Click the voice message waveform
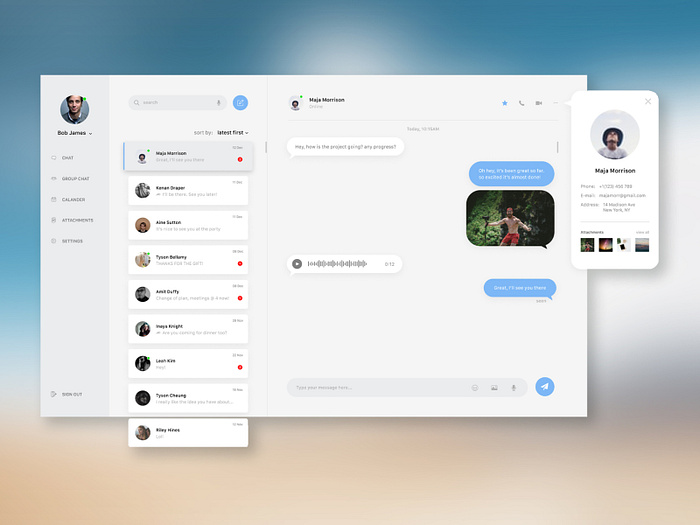Image resolution: width=700 pixels, height=525 pixels. tap(337, 264)
